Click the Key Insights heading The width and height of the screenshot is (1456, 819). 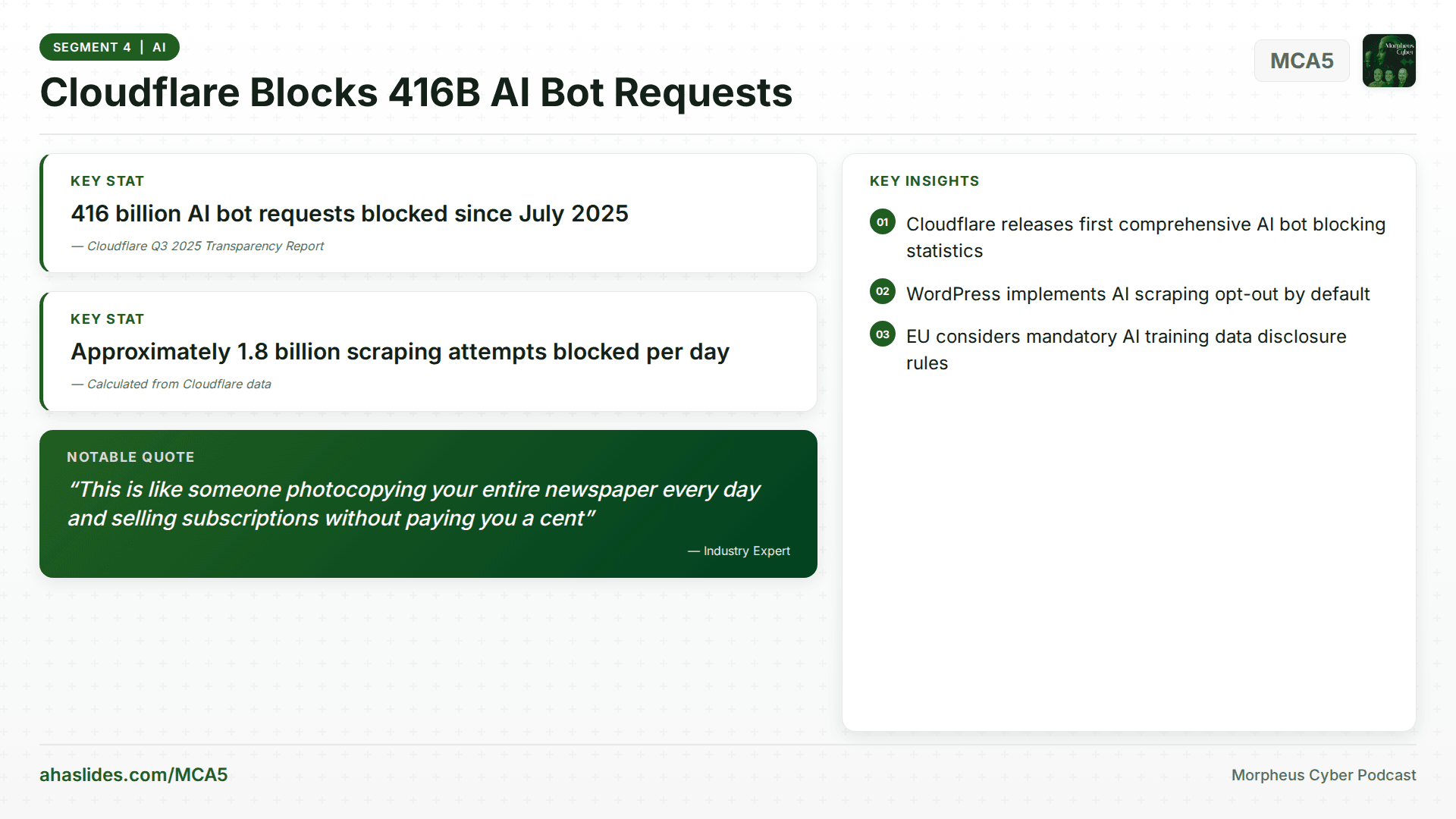(924, 181)
